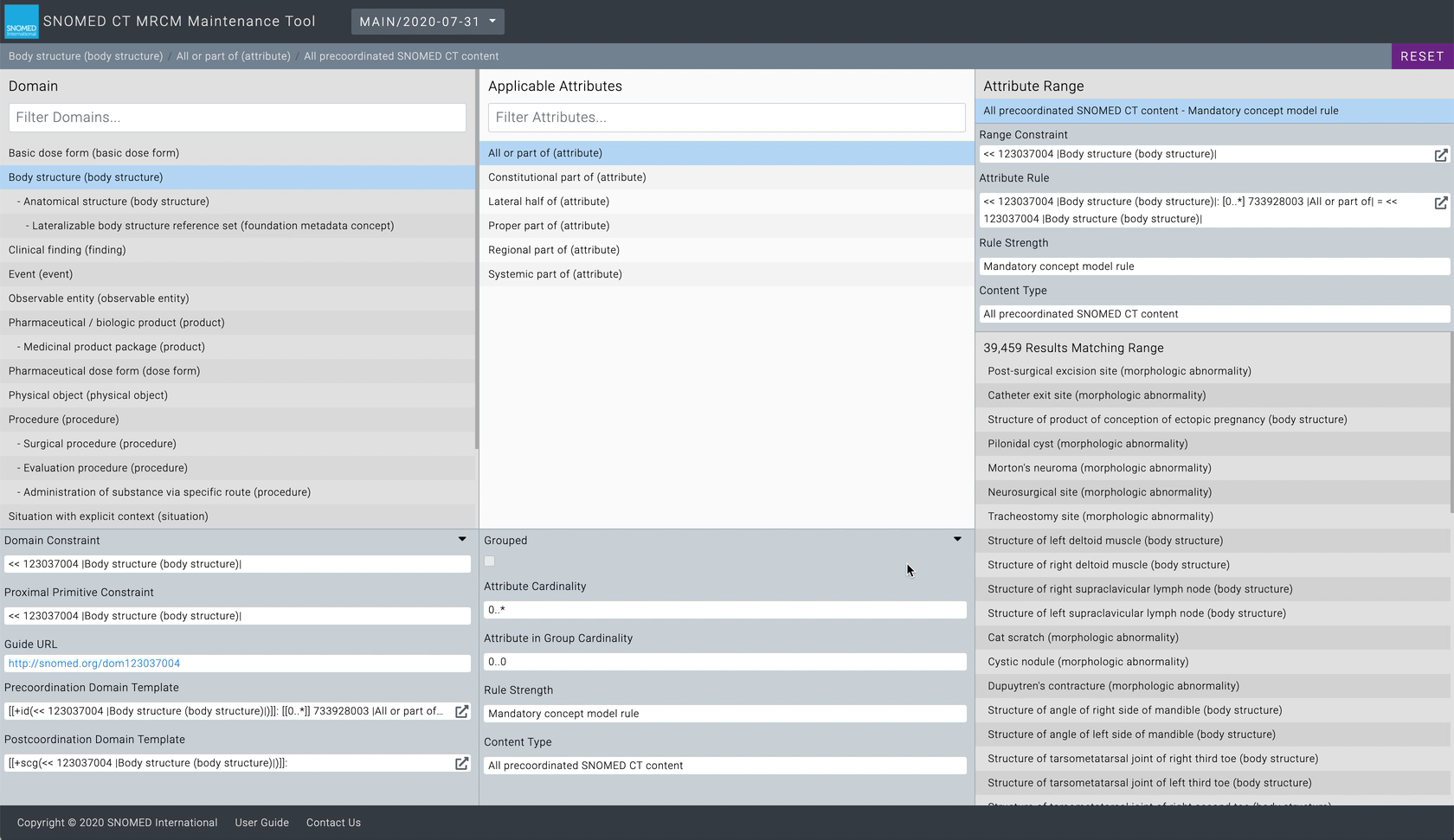Click the Attribute in Group Cardinality field

725,662
